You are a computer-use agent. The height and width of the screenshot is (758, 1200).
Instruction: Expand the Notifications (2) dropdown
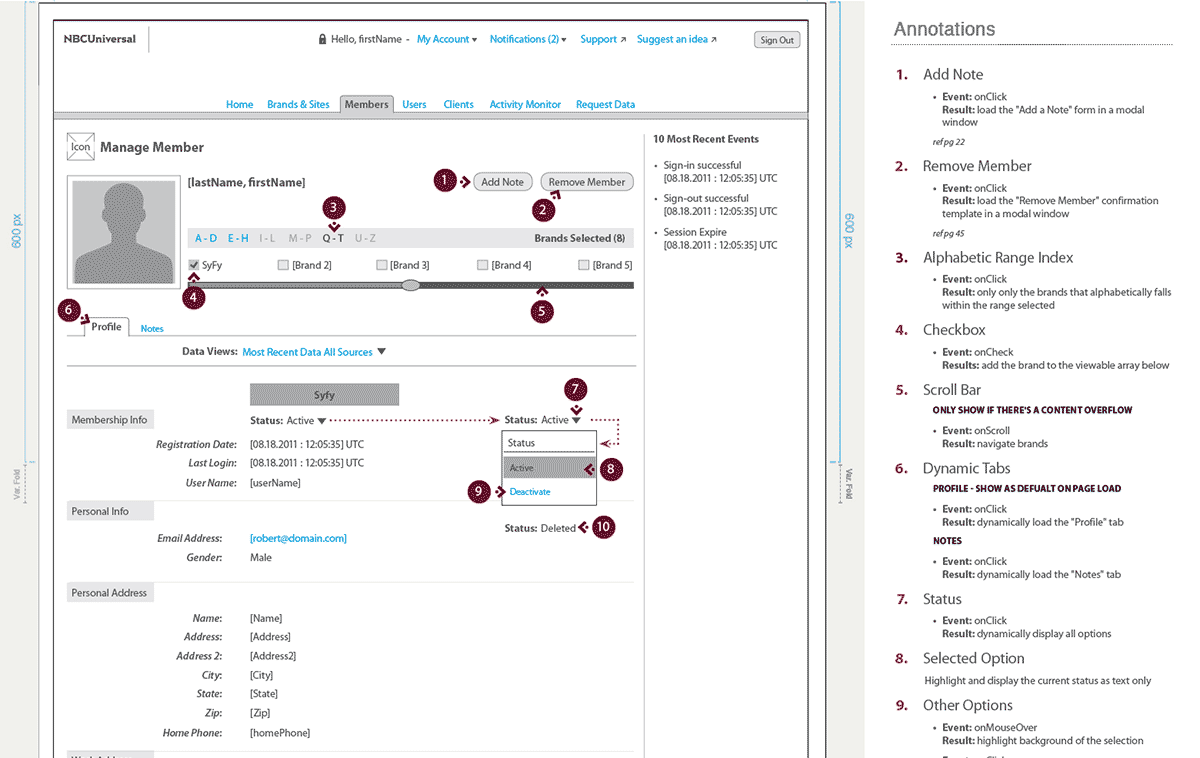click(x=528, y=40)
